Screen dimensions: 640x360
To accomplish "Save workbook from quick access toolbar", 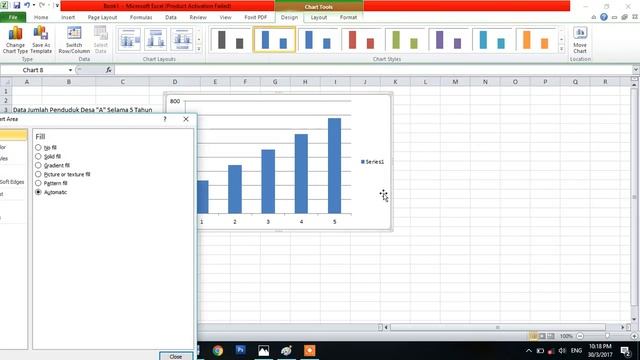I will click(17, 5).
